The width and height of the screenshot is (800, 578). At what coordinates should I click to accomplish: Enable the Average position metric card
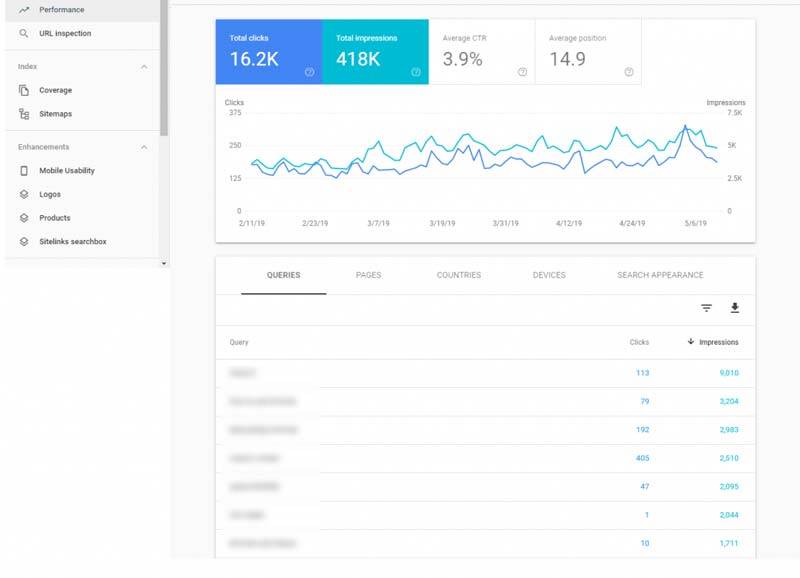(587, 51)
